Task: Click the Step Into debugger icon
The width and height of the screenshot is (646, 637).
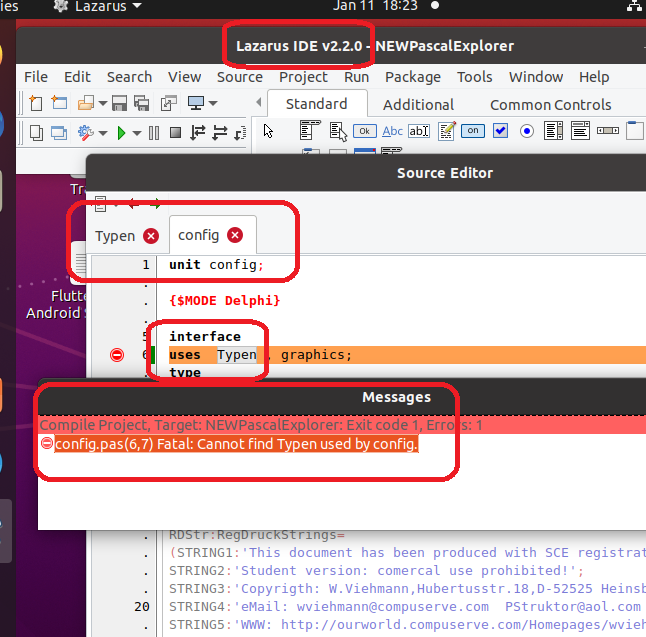Action: 198,133
